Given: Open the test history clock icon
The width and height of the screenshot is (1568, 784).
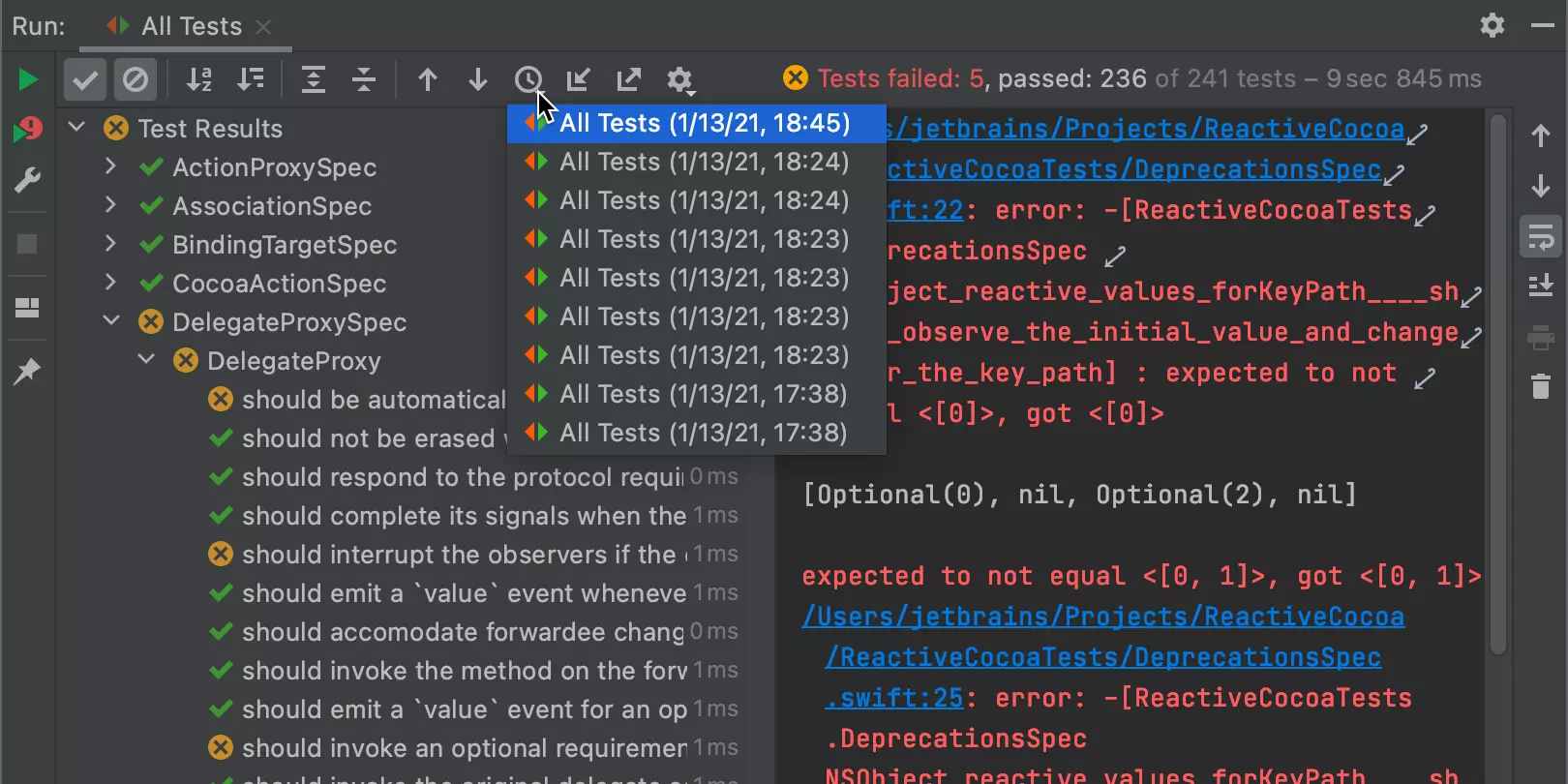Looking at the screenshot, I should [x=528, y=79].
